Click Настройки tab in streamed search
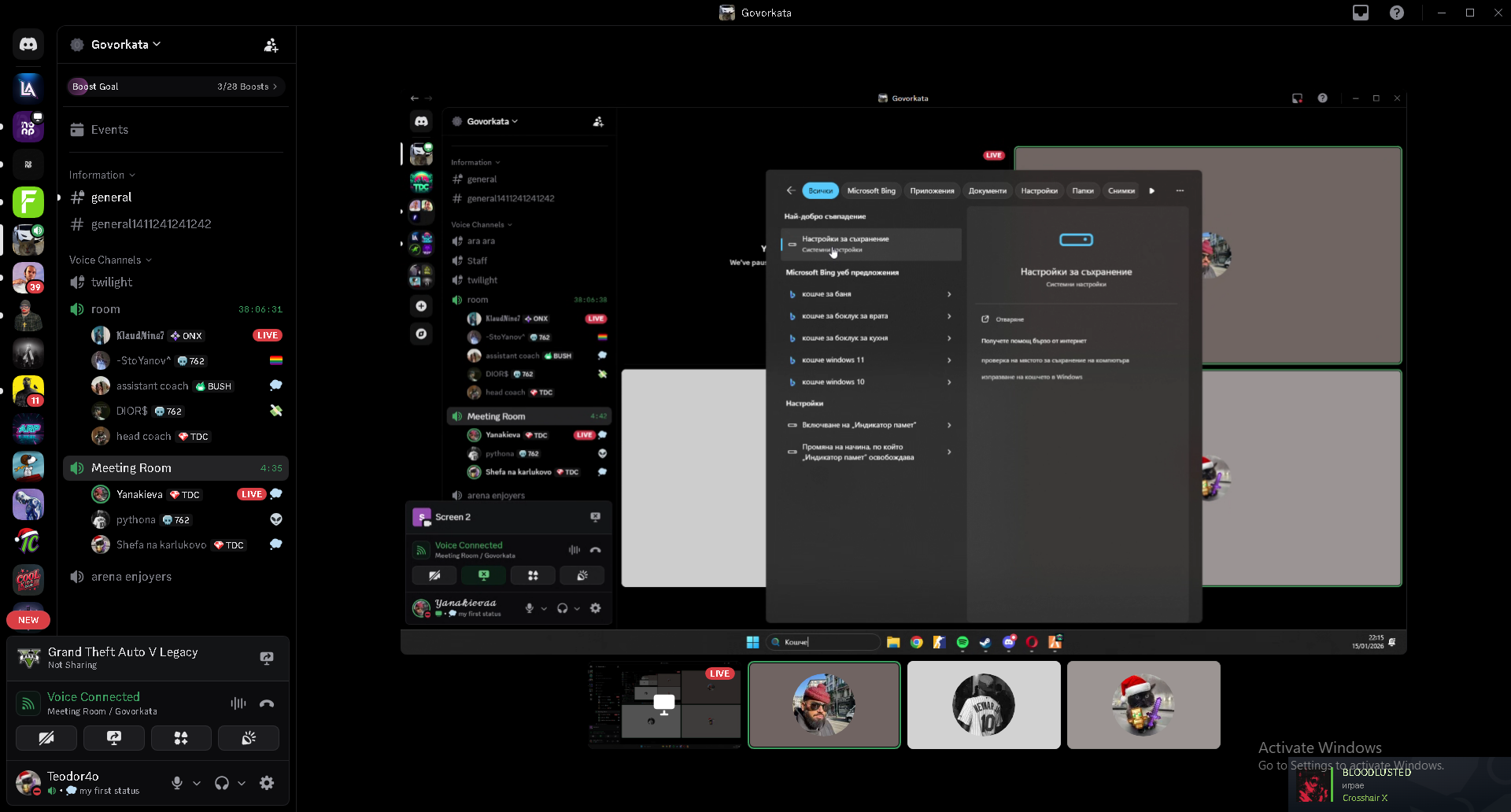 (x=1039, y=190)
